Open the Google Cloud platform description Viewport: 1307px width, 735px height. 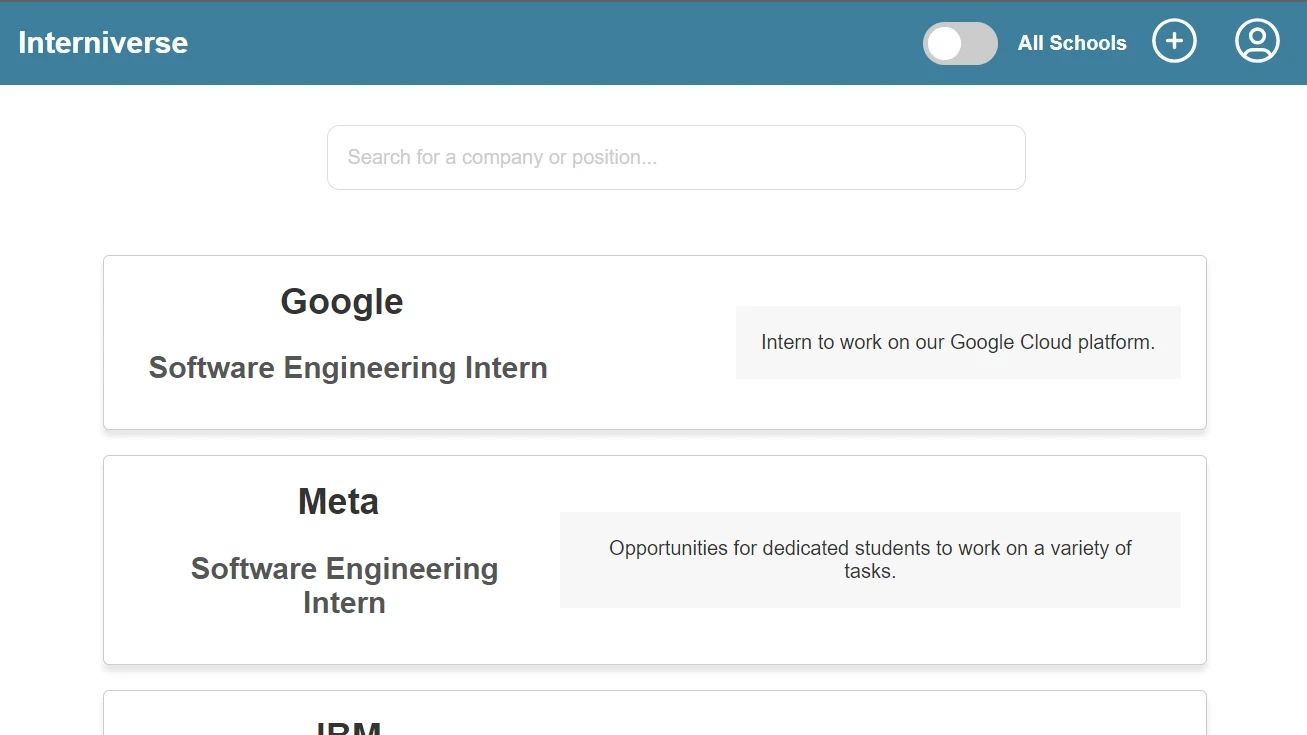coord(958,342)
